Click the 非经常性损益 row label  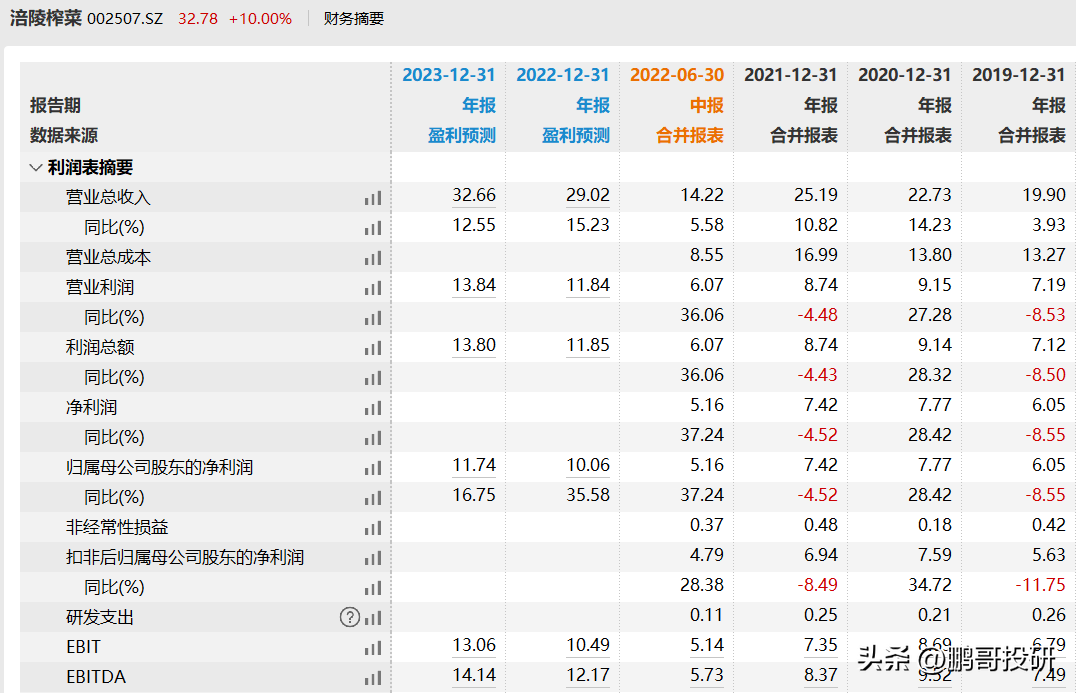[117, 528]
